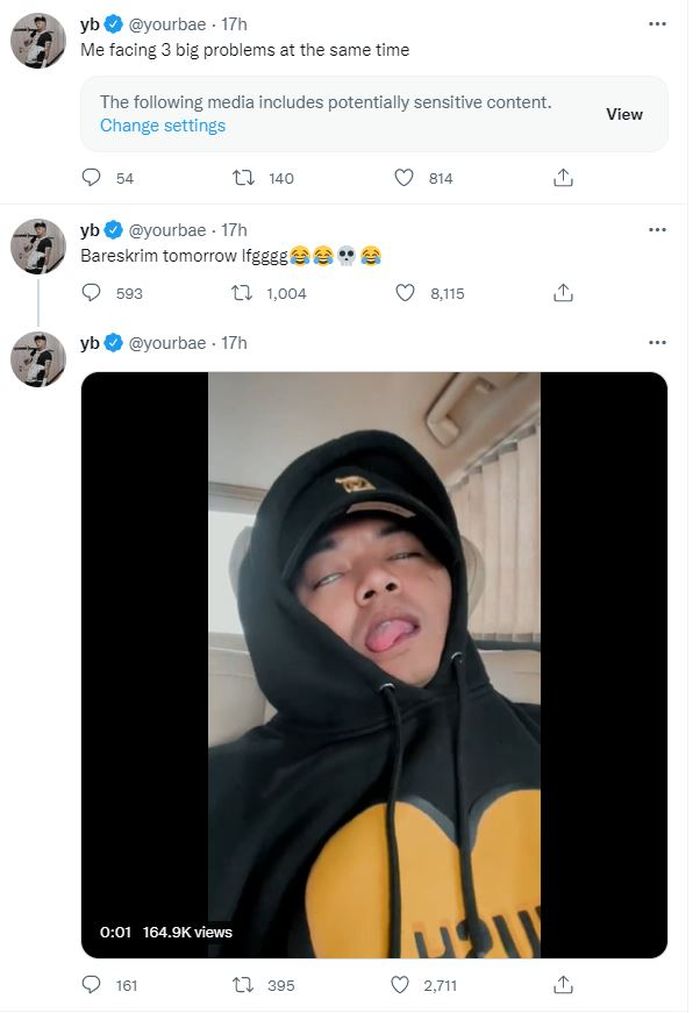Open more options on first tweet
The image size is (700, 1013).
click(657, 23)
